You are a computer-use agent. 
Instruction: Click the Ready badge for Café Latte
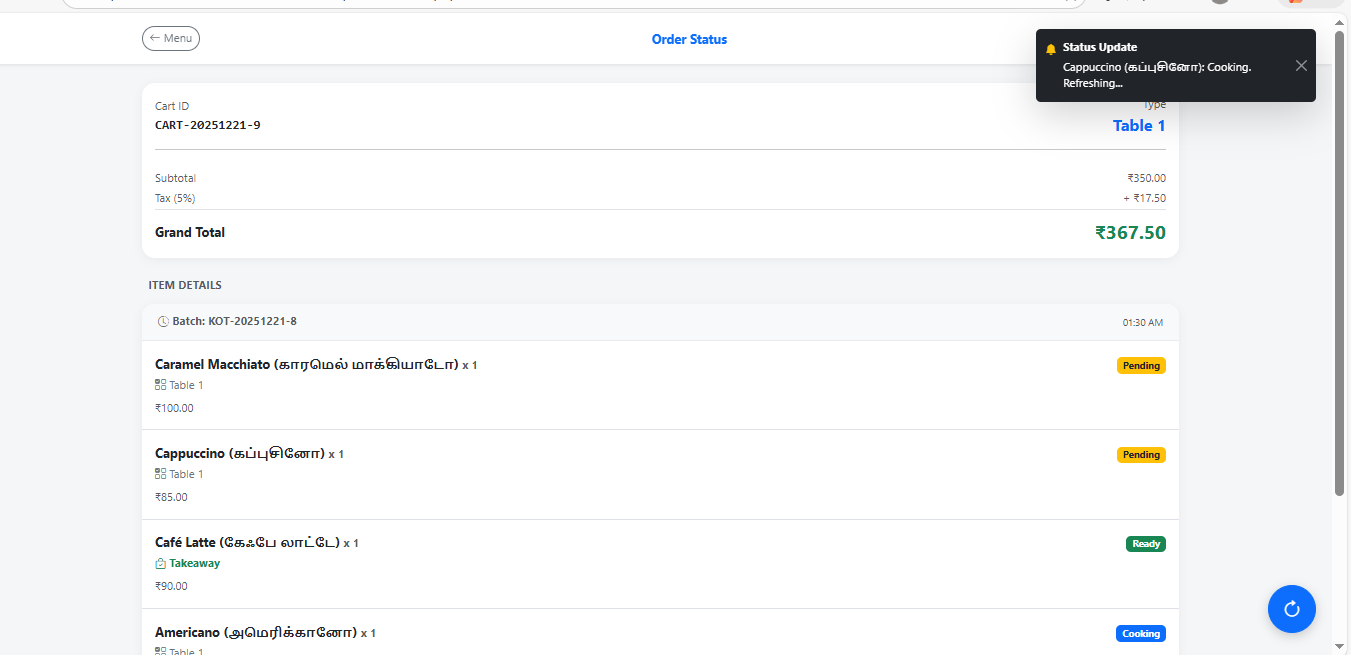pyautogui.click(x=1145, y=544)
